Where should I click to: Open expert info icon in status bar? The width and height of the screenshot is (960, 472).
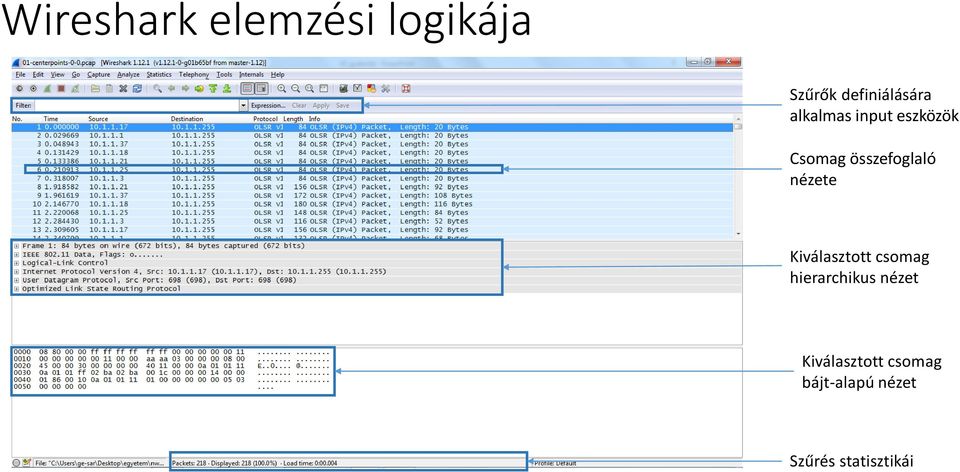coord(17,463)
